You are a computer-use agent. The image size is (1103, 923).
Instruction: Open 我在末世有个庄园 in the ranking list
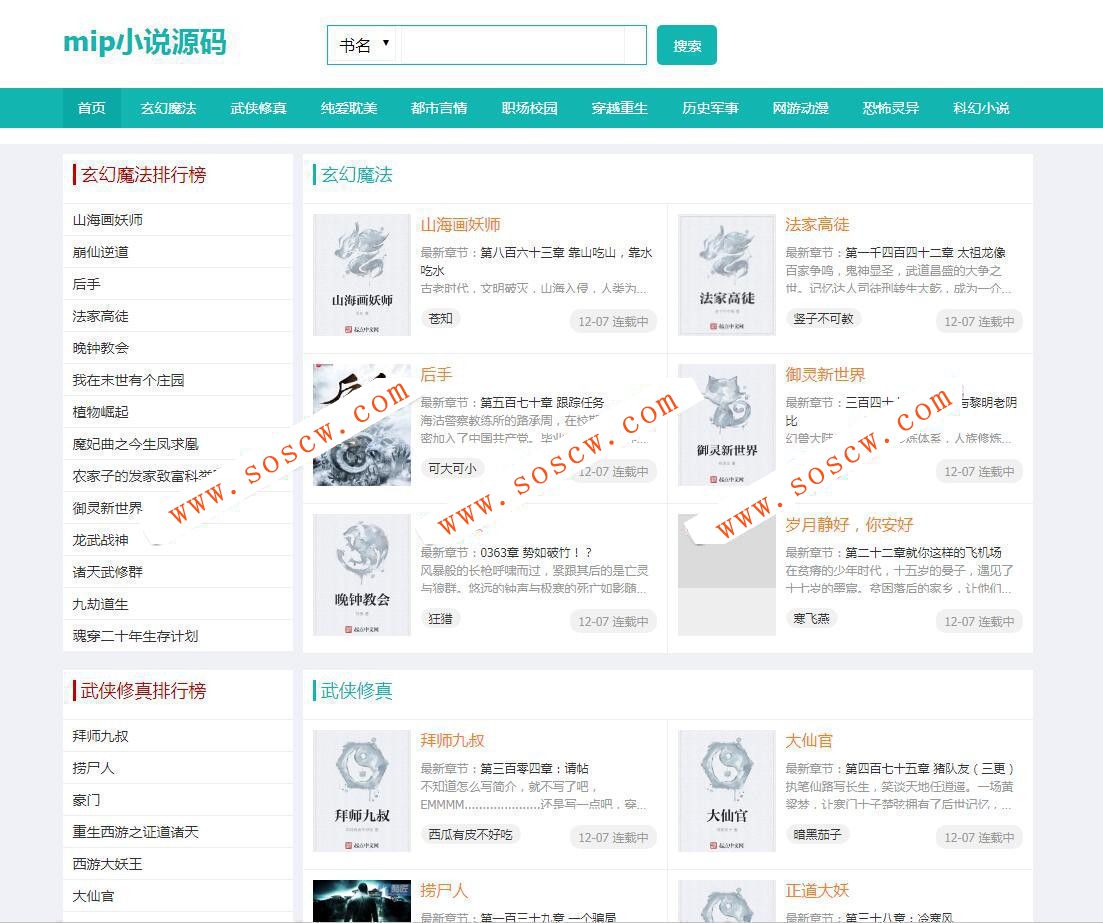[128, 380]
